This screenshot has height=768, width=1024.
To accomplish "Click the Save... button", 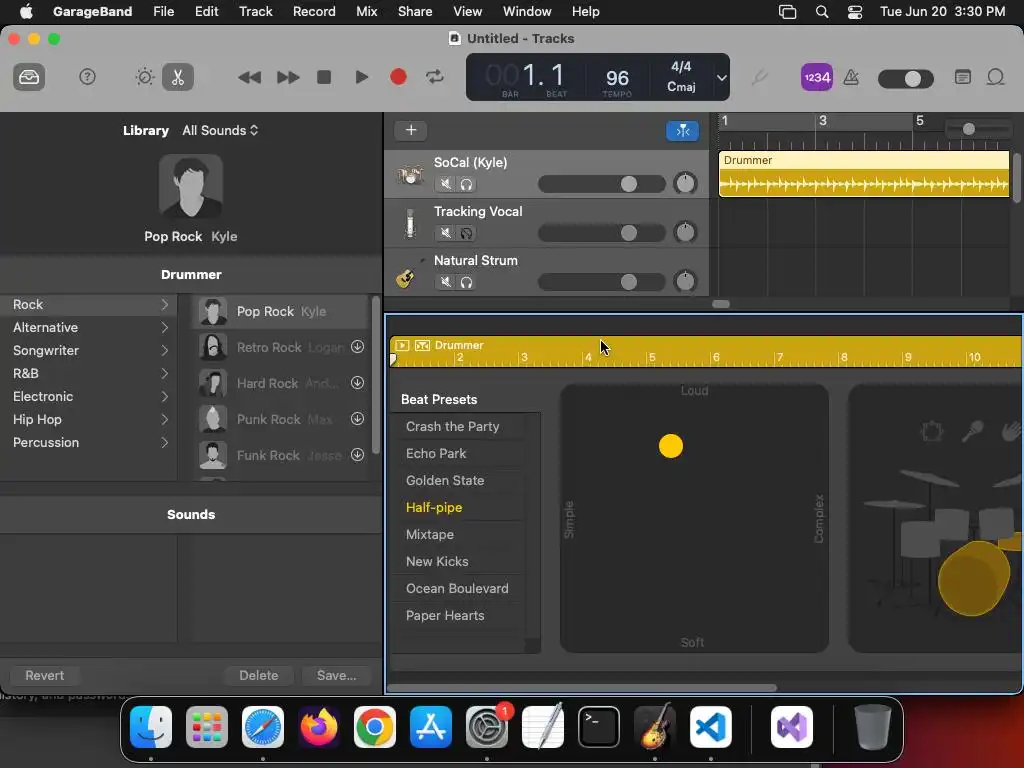I will [x=336, y=675].
